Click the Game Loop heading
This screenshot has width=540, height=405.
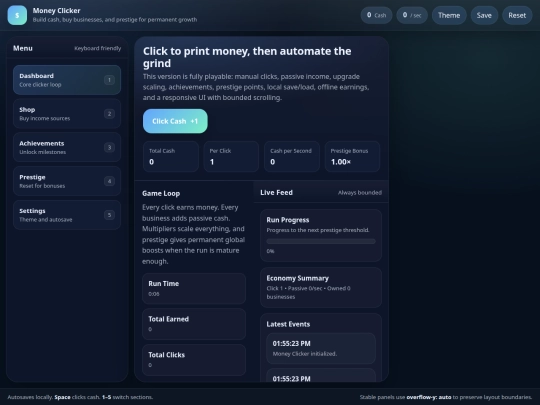[x=161, y=194]
